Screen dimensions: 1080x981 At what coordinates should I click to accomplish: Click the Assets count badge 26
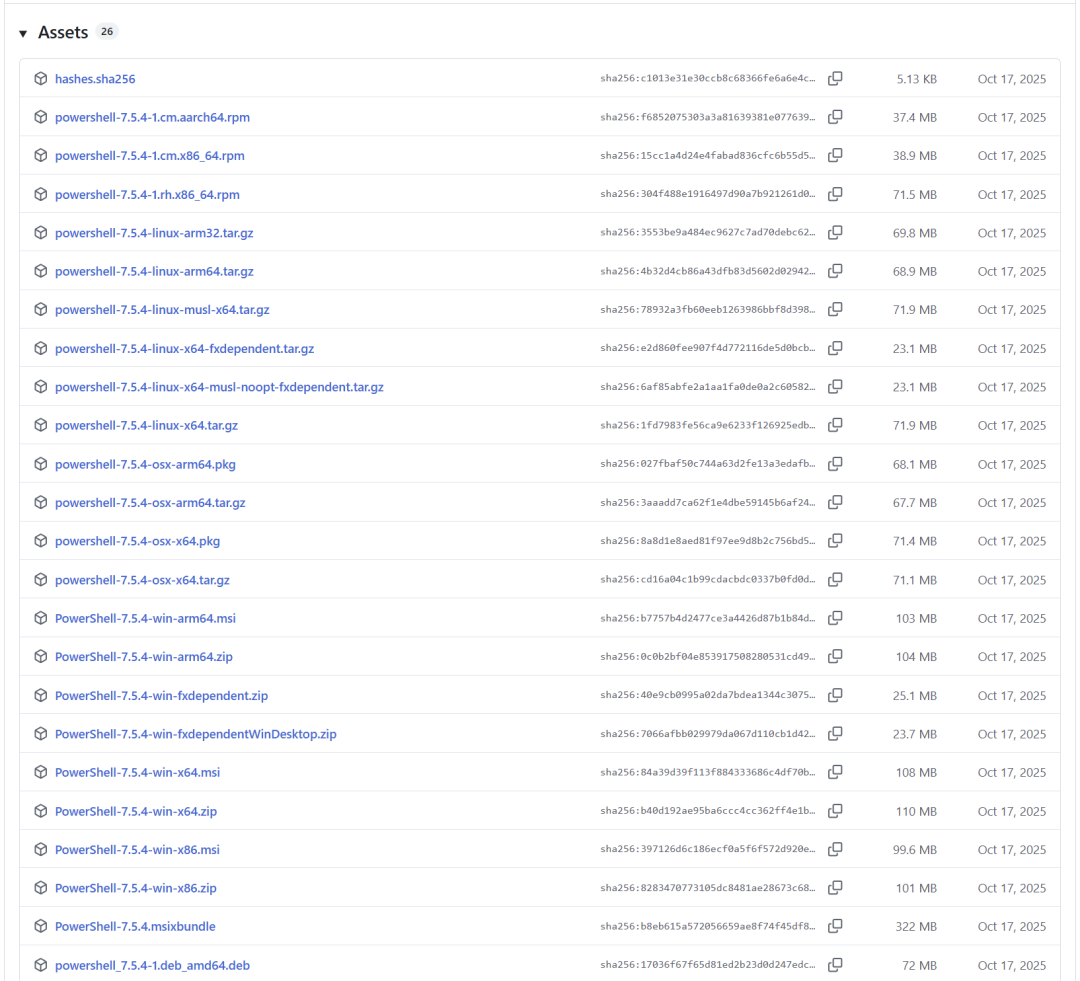point(107,32)
